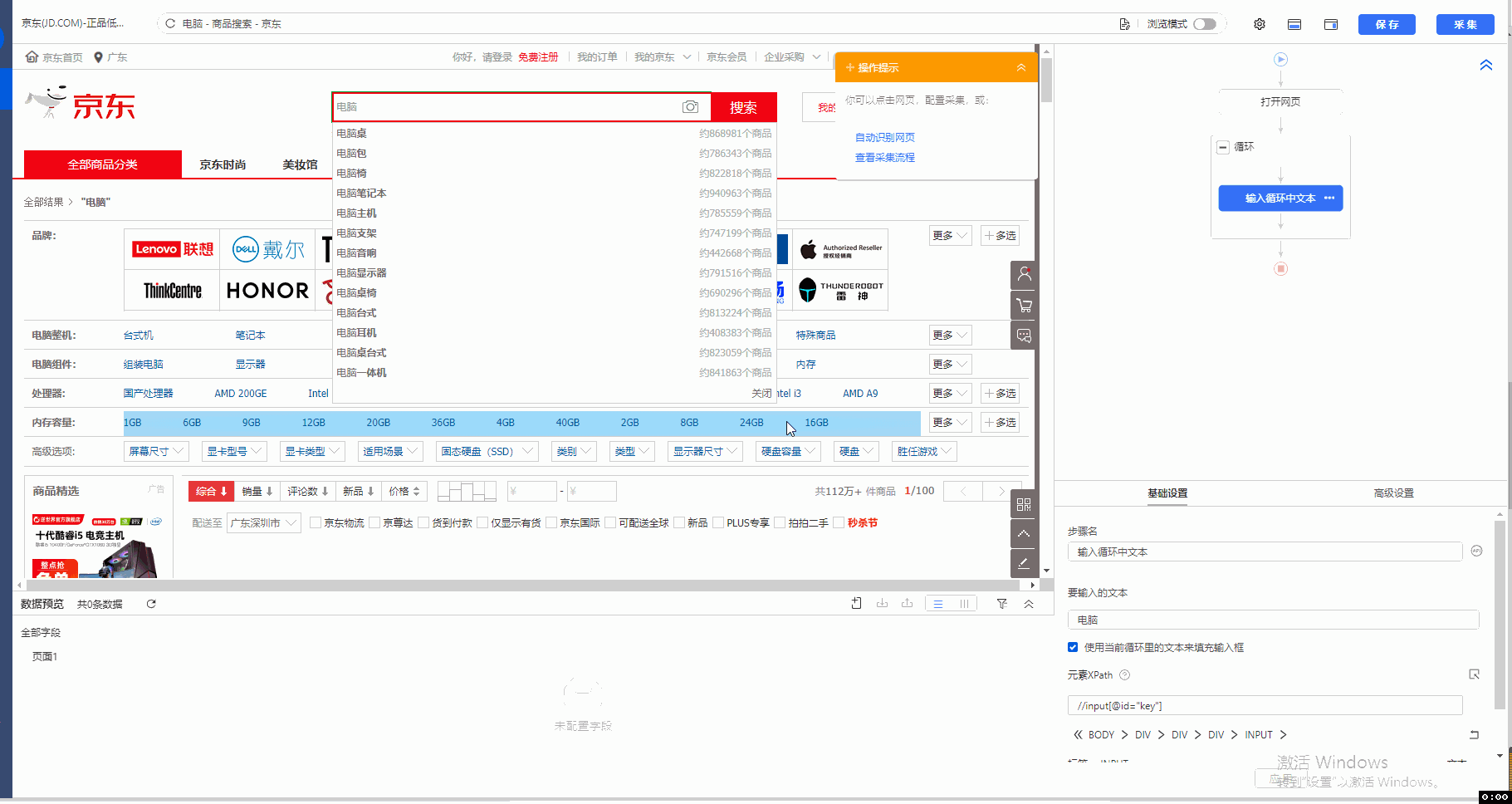Click the page edit icon beside browse mode
This screenshot has width=1512, height=804.
(x=1124, y=24)
